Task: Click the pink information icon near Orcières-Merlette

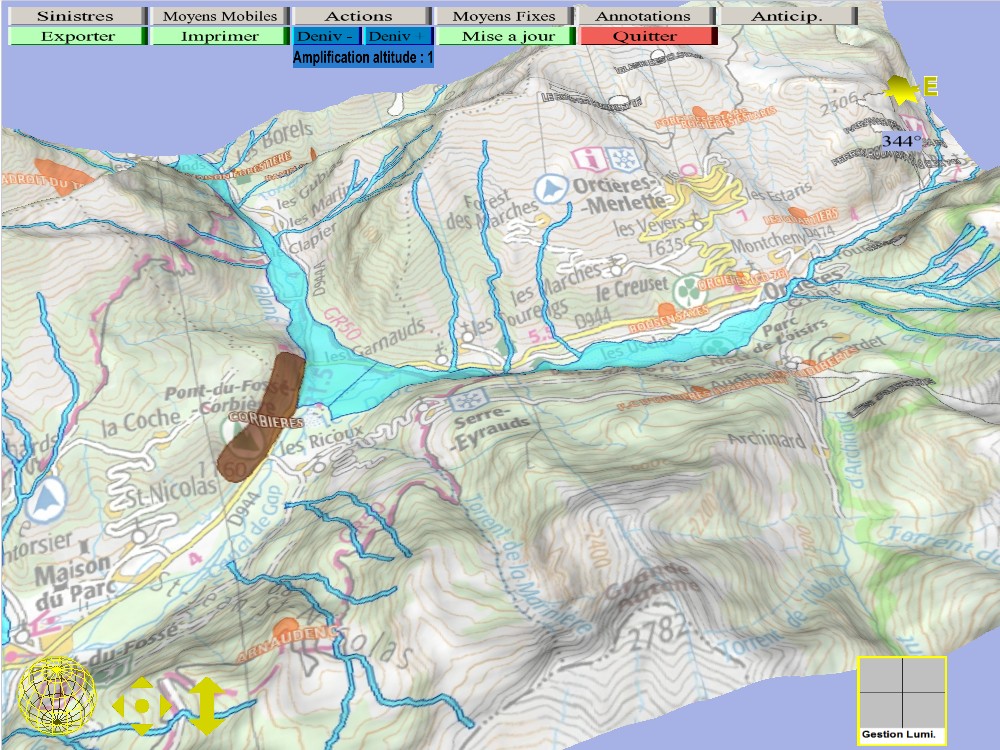Action: pyautogui.click(x=587, y=158)
